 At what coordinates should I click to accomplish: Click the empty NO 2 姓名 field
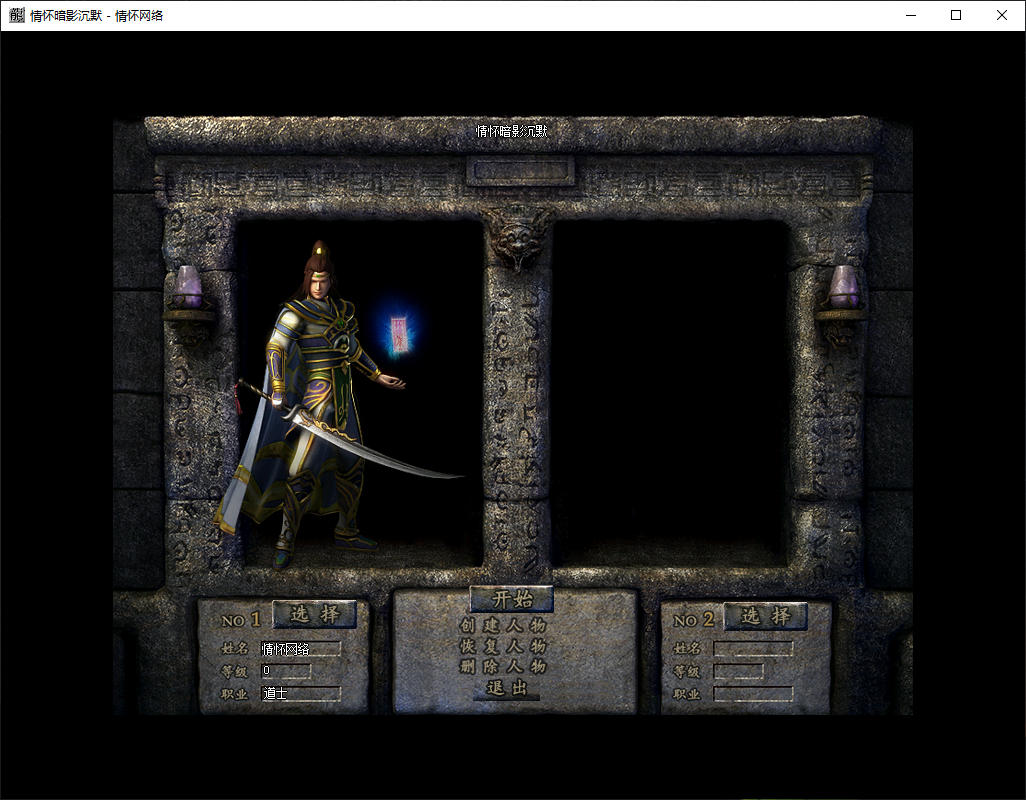click(753, 648)
